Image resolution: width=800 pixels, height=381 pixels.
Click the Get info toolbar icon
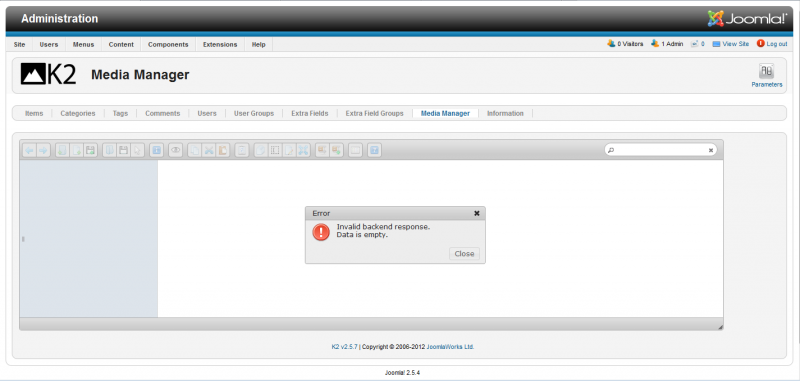(157, 150)
